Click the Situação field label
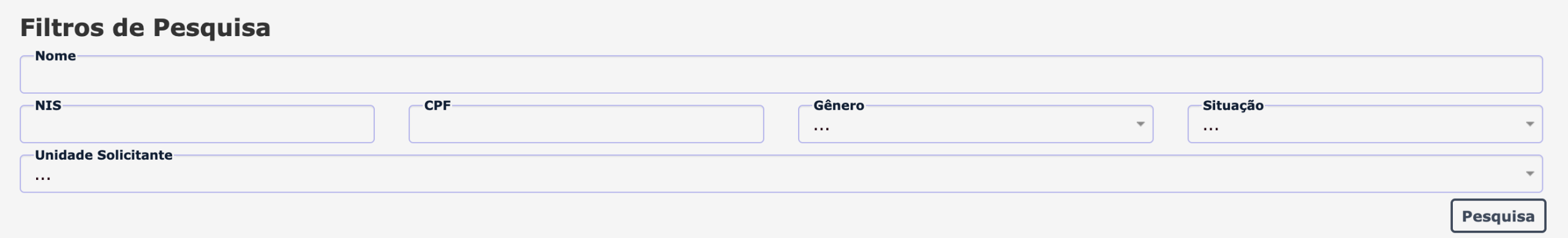The height and width of the screenshot is (238, 1568). (x=1233, y=105)
